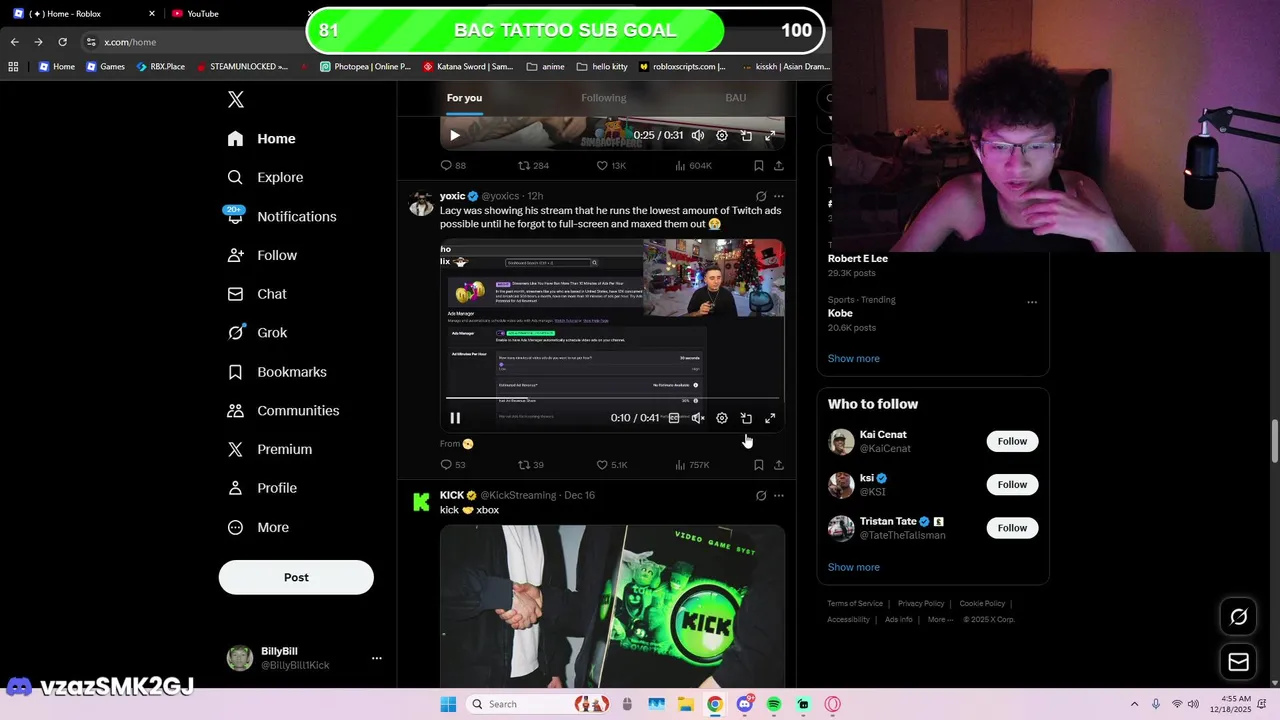
Task: Open Grok in the sidebar
Action: click(257, 333)
